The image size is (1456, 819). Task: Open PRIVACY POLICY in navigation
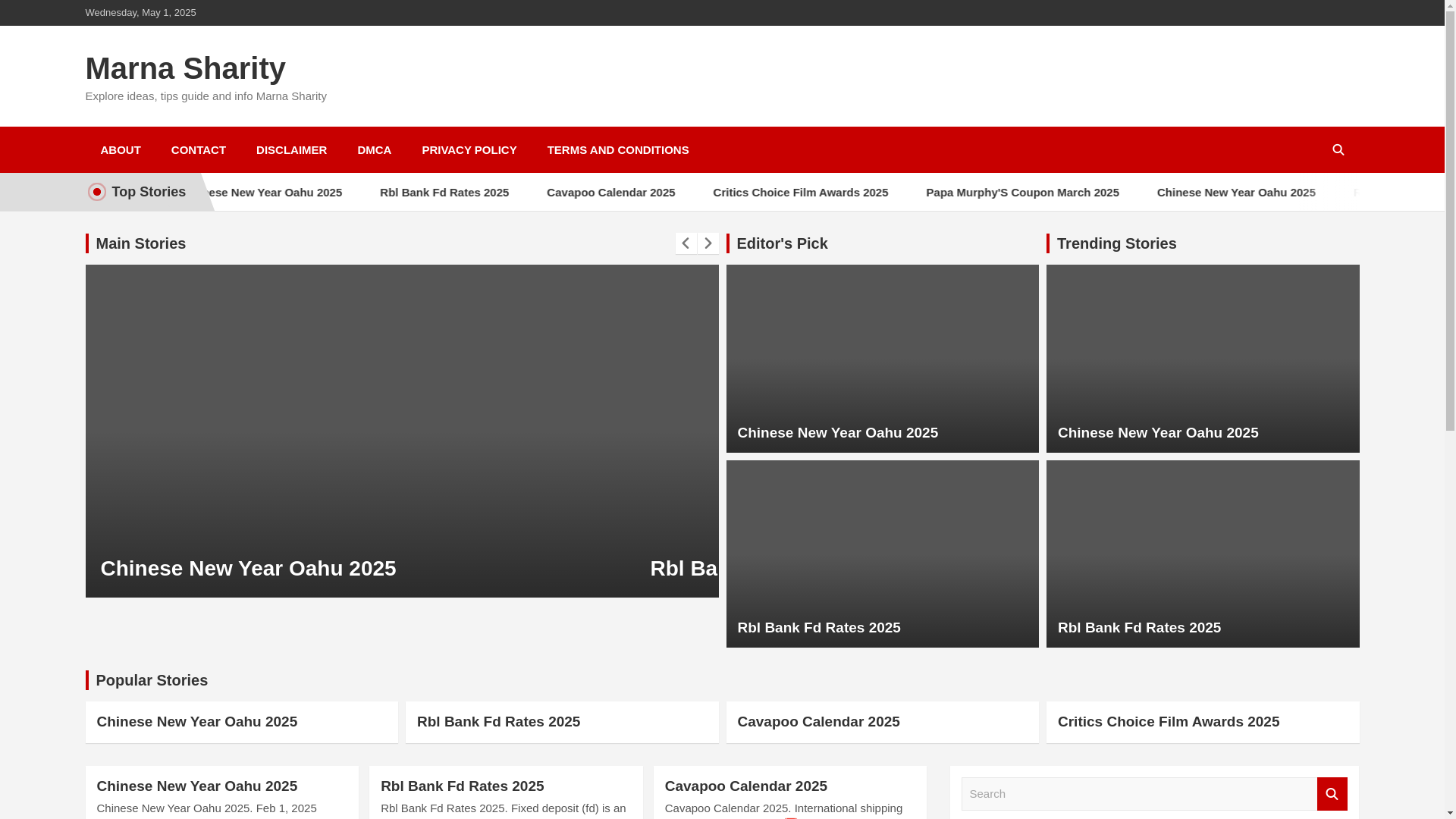click(469, 150)
